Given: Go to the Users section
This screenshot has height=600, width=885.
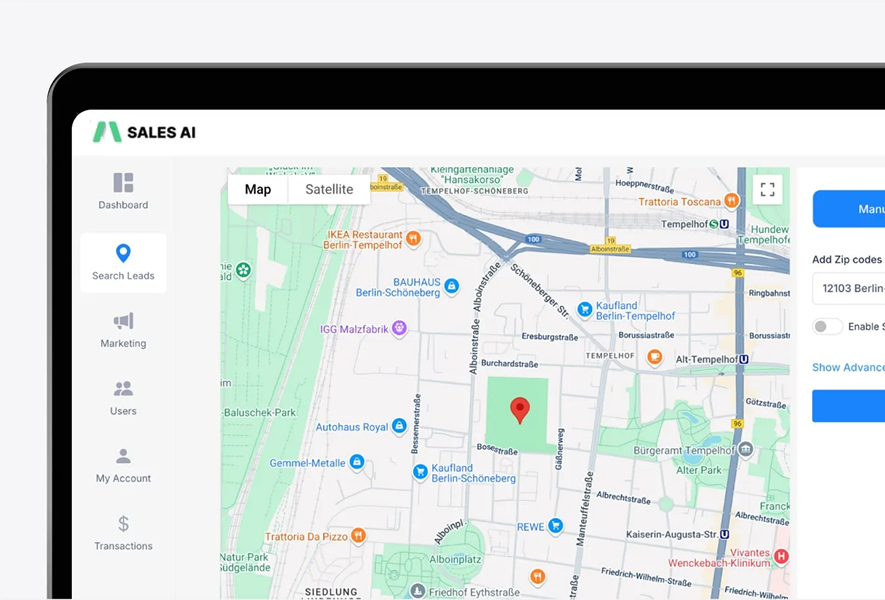Looking at the screenshot, I should click(123, 398).
